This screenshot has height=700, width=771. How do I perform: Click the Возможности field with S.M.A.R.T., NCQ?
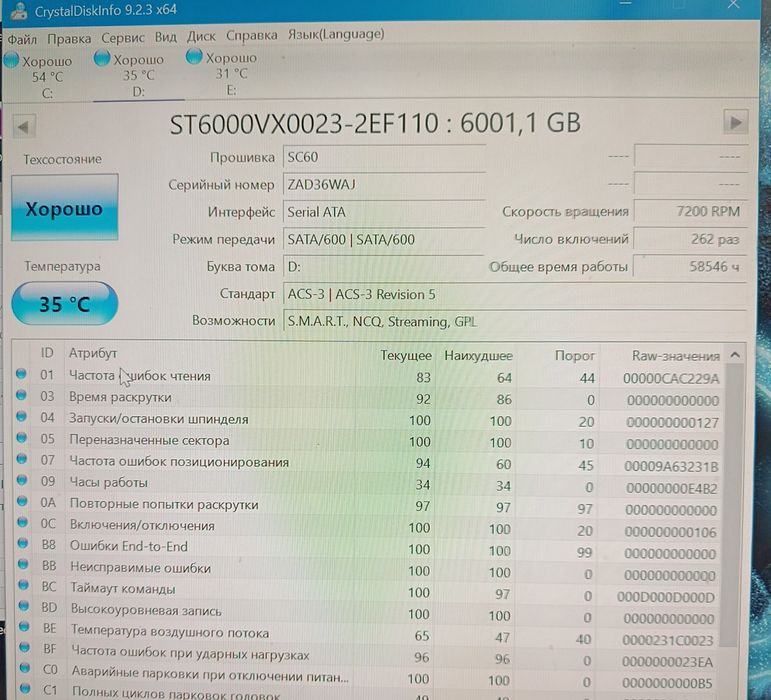coord(515,322)
